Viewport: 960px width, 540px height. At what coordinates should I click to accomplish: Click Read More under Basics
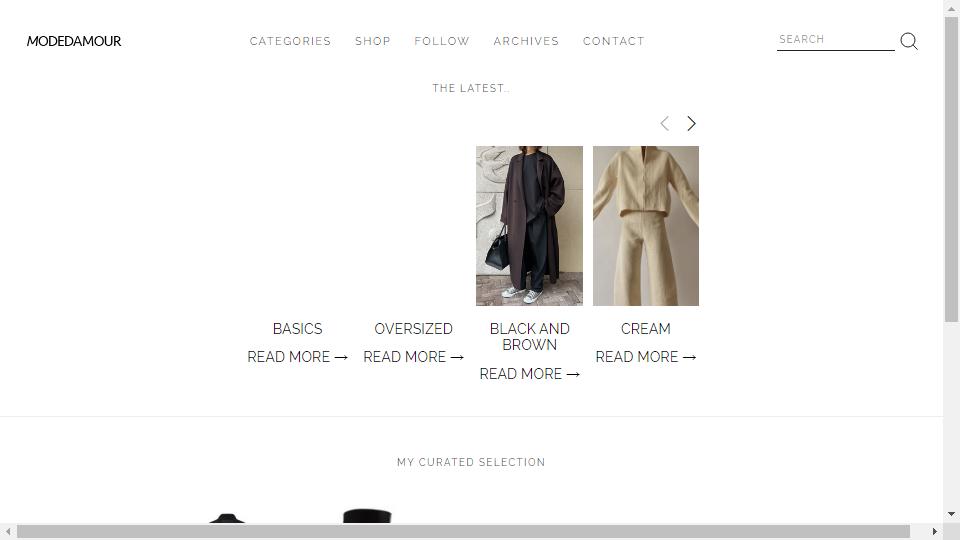coord(298,357)
